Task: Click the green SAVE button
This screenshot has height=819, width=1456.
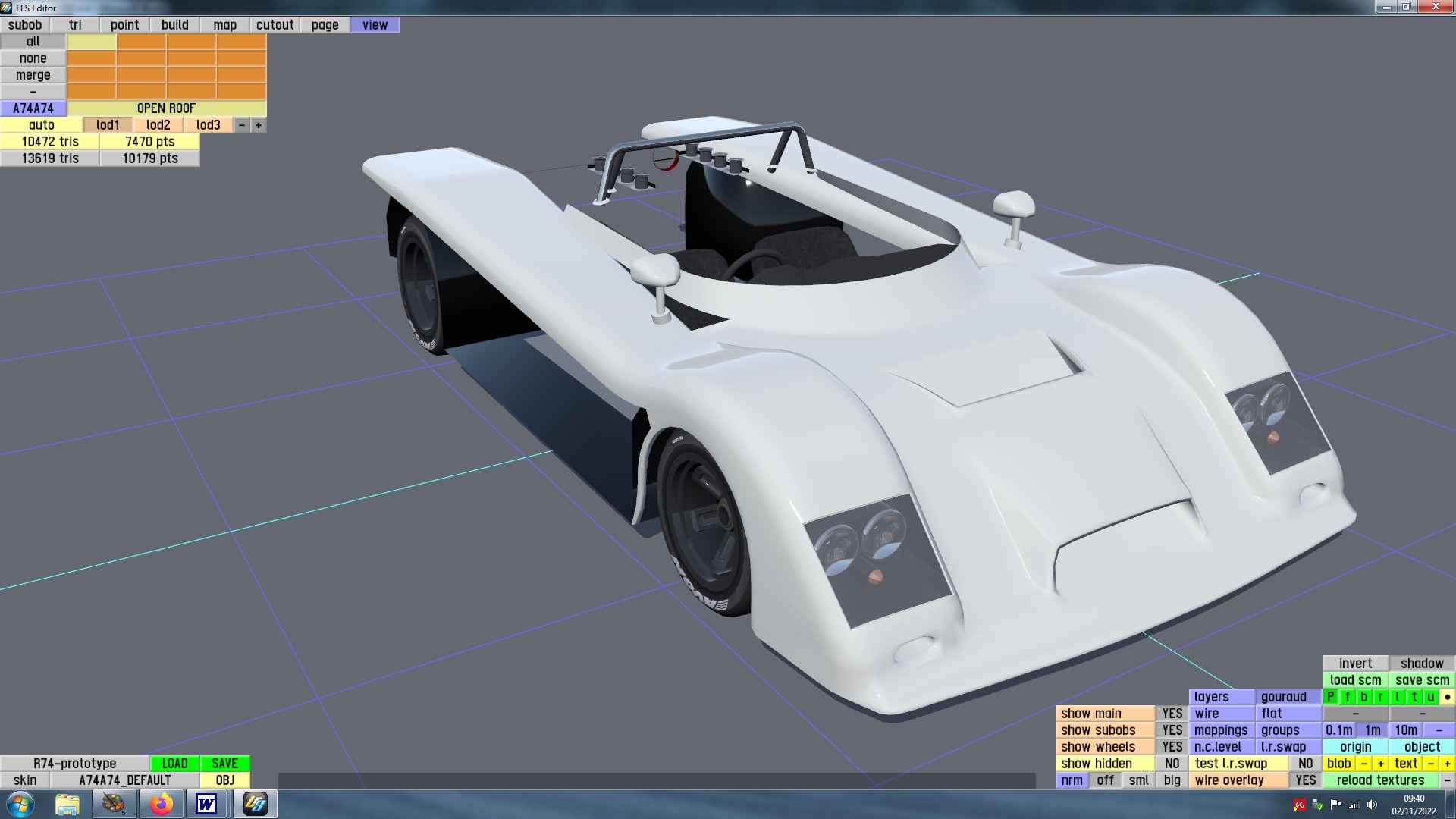Action: point(224,764)
